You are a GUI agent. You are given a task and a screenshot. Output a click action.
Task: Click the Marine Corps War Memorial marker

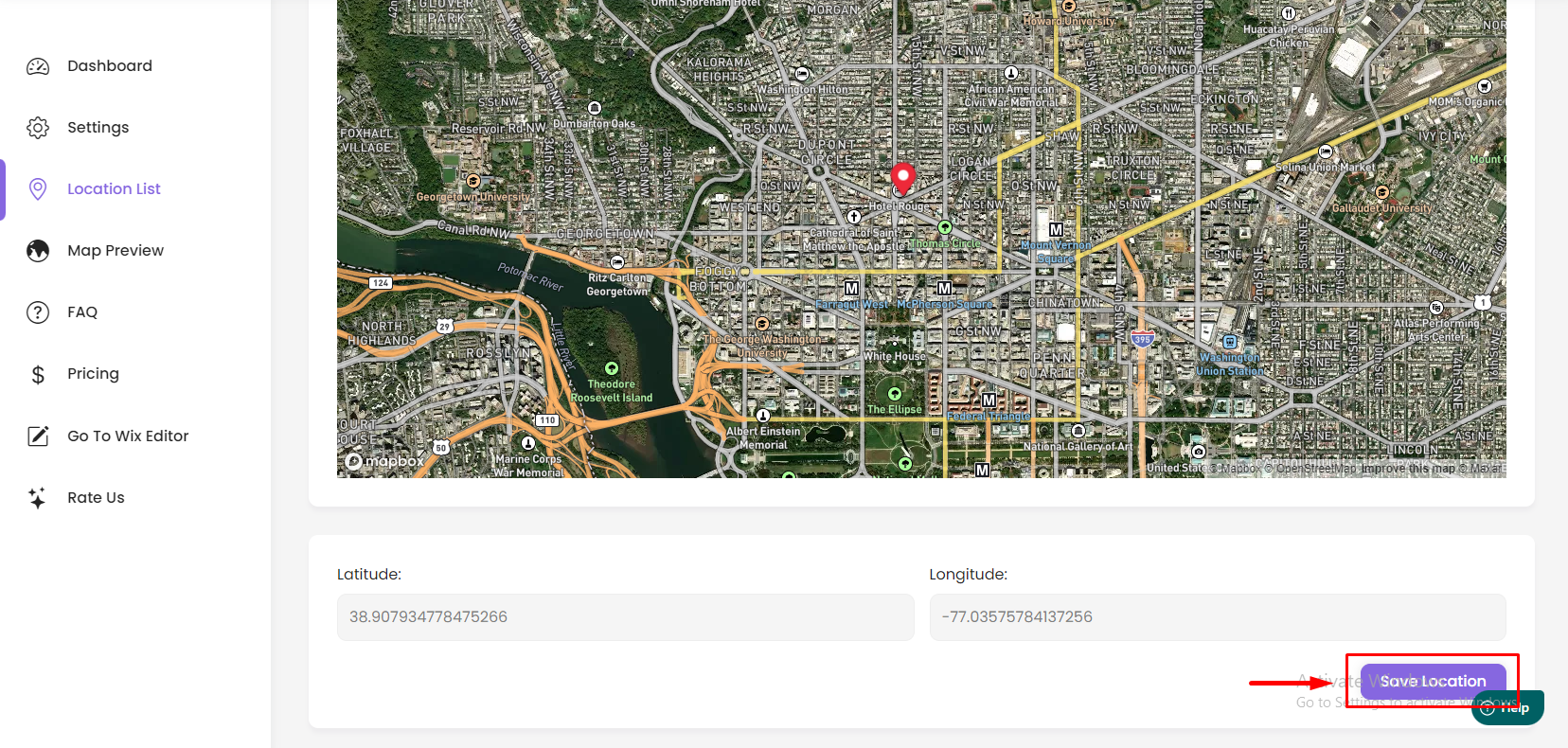coord(528,443)
